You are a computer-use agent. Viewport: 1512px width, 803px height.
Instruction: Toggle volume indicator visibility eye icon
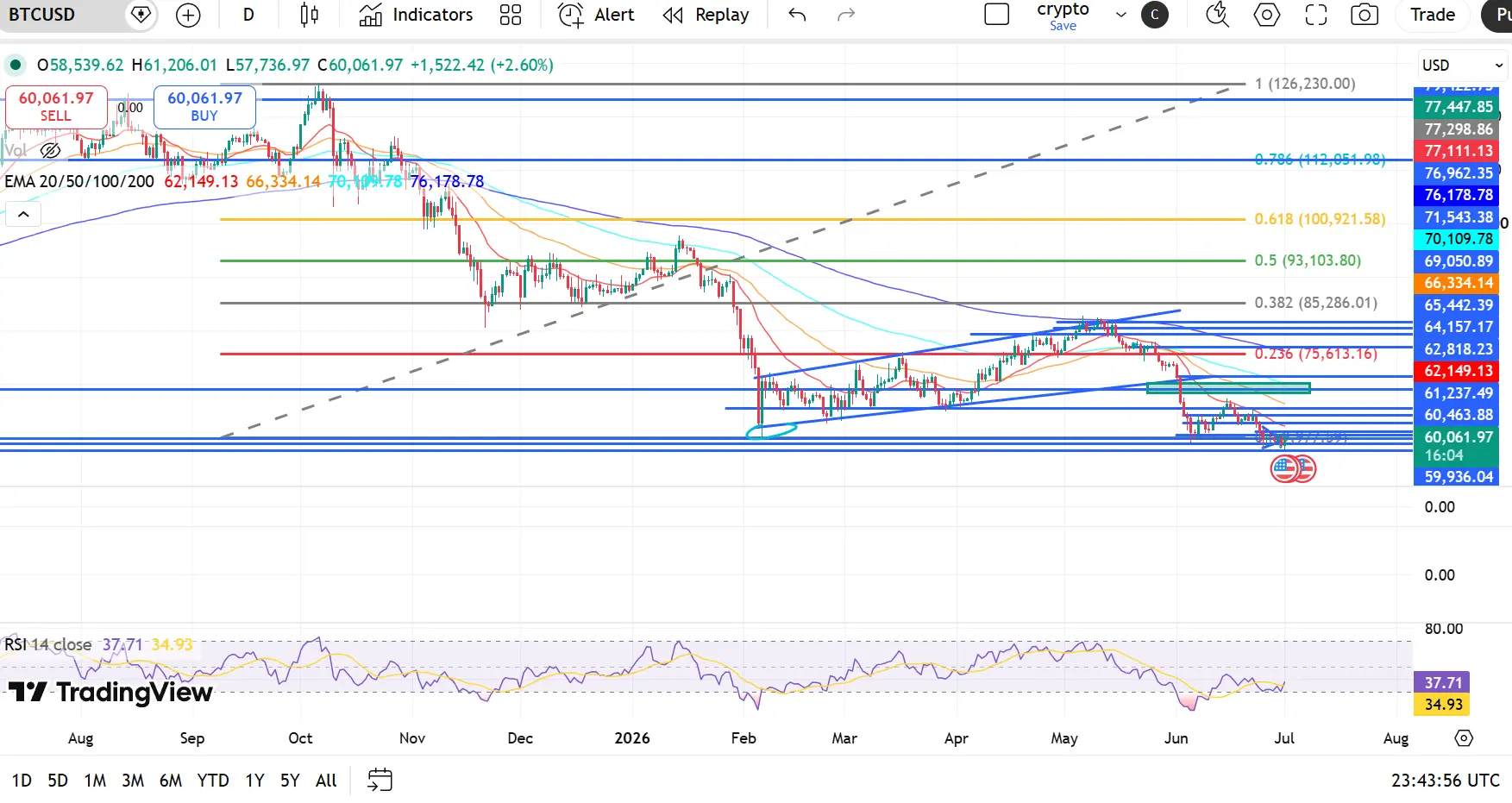point(51,151)
